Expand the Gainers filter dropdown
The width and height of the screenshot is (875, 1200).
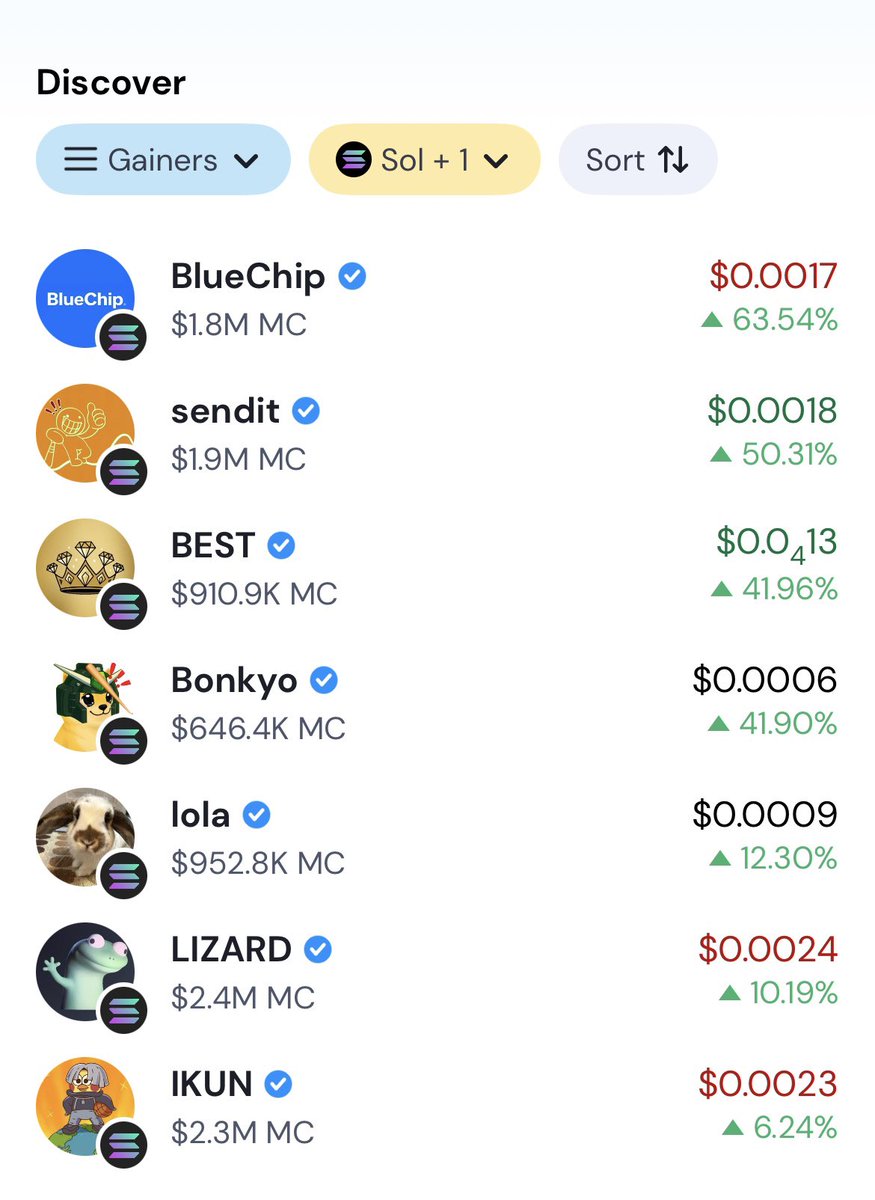(163, 159)
